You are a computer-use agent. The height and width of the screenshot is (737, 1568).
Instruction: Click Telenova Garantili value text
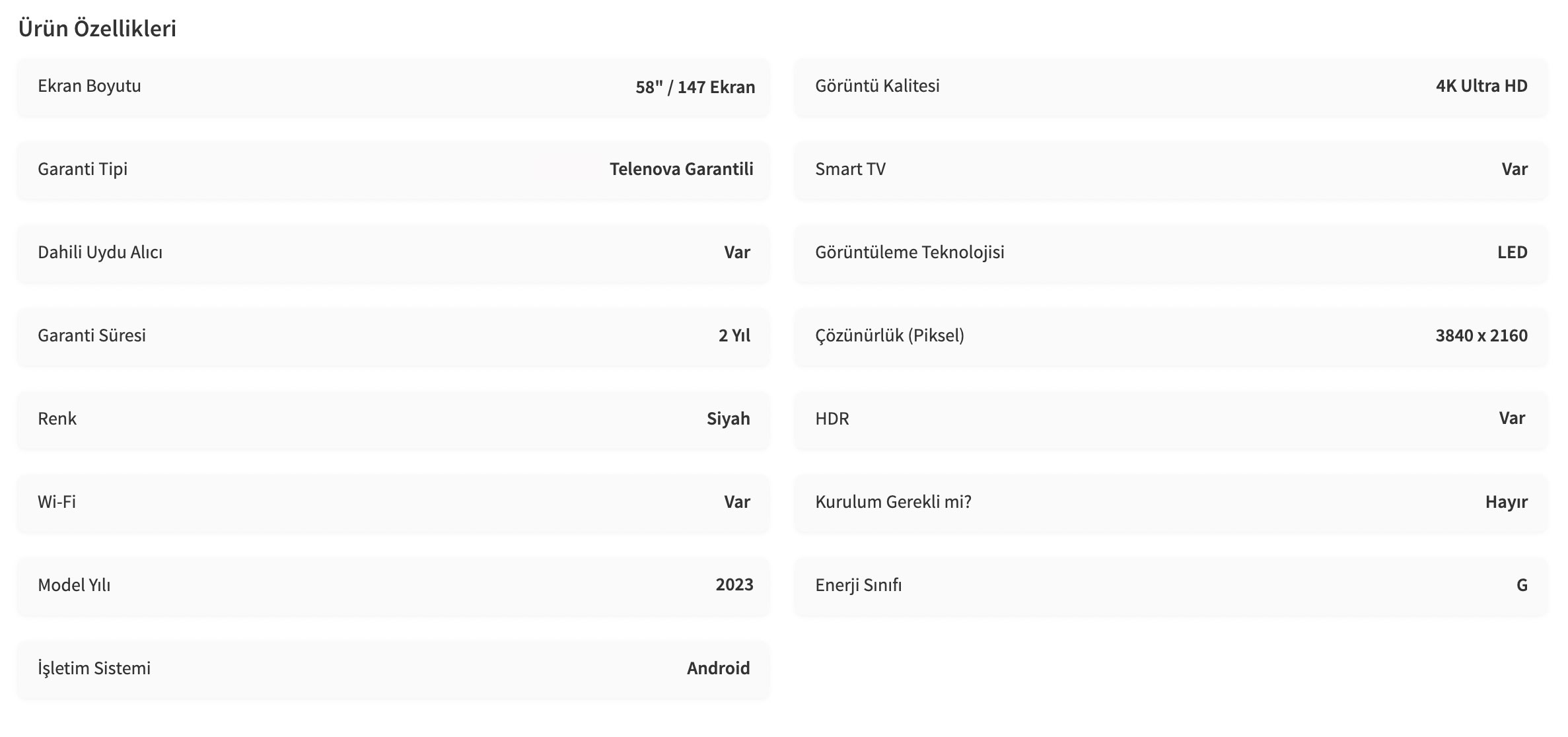[x=681, y=169]
